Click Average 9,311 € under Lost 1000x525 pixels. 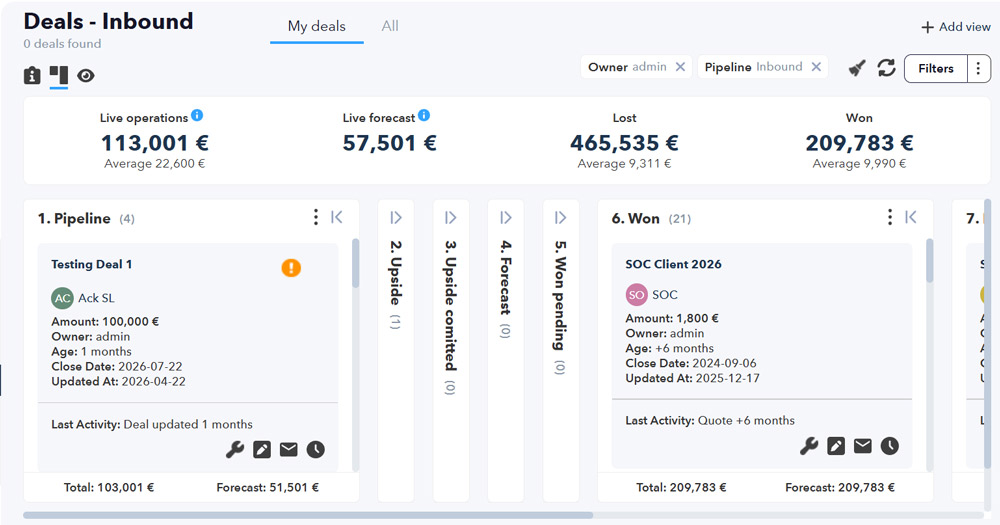click(x=624, y=163)
